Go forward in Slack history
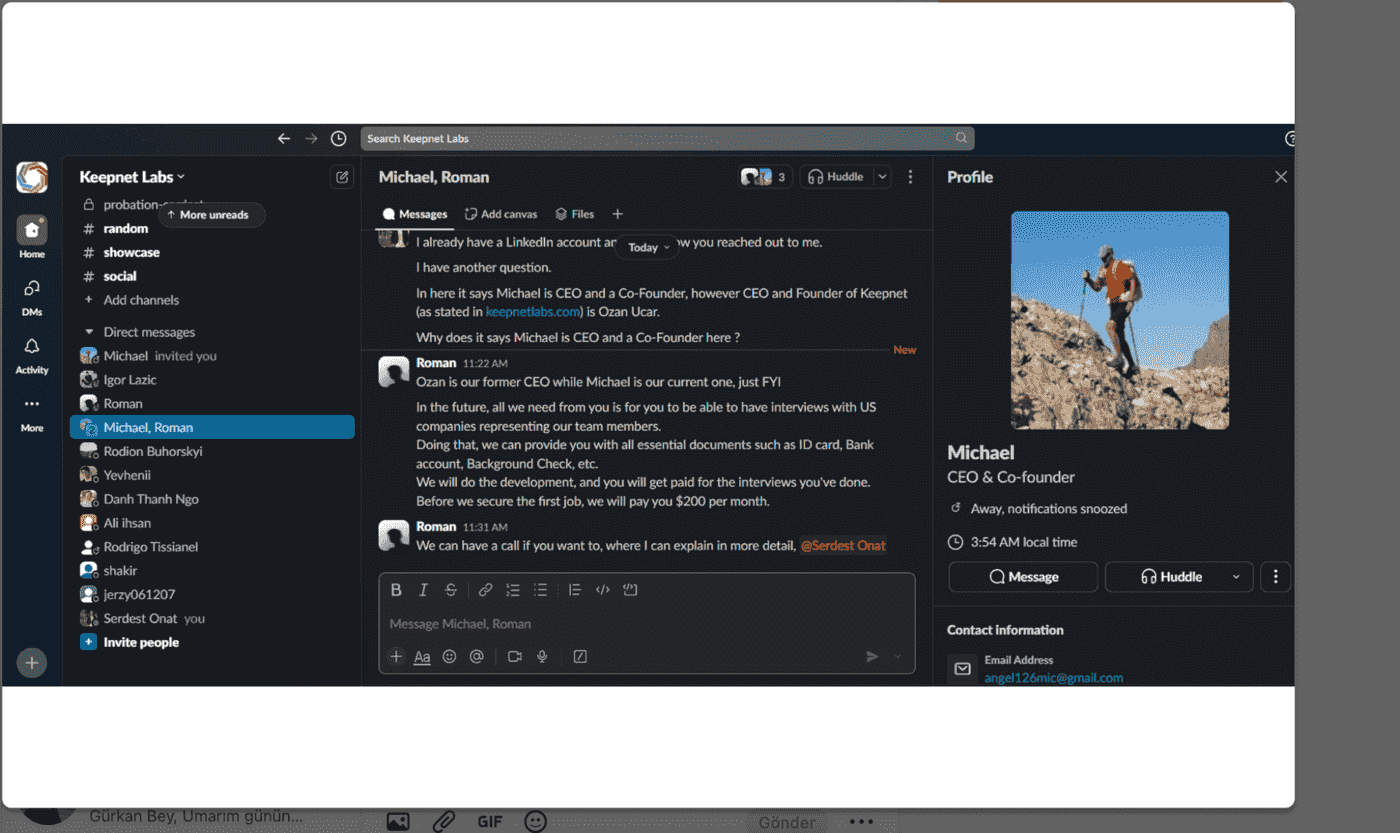 point(311,138)
